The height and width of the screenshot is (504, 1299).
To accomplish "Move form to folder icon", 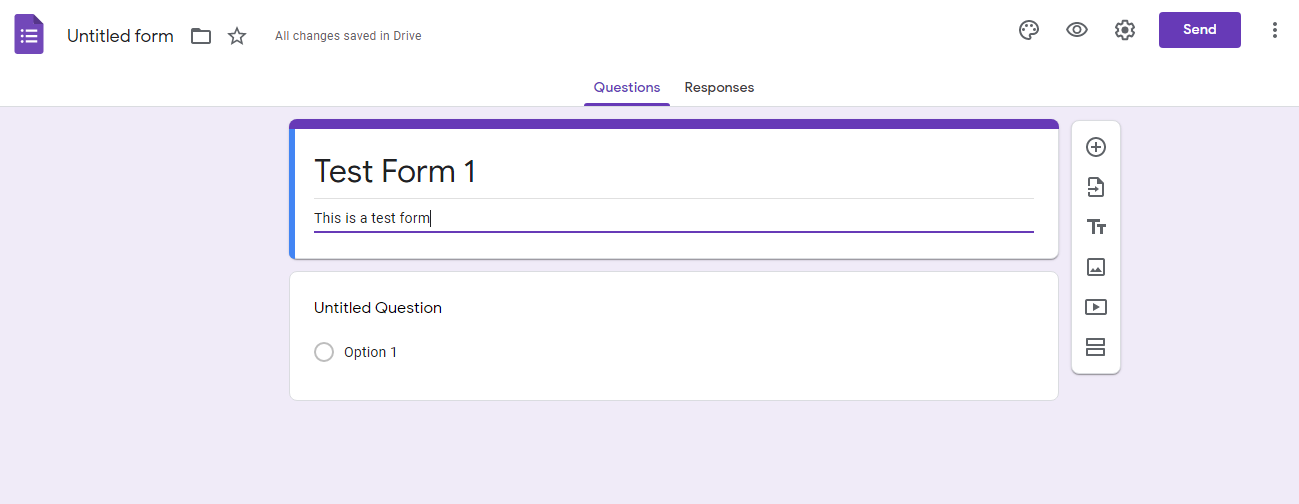I will (201, 36).
